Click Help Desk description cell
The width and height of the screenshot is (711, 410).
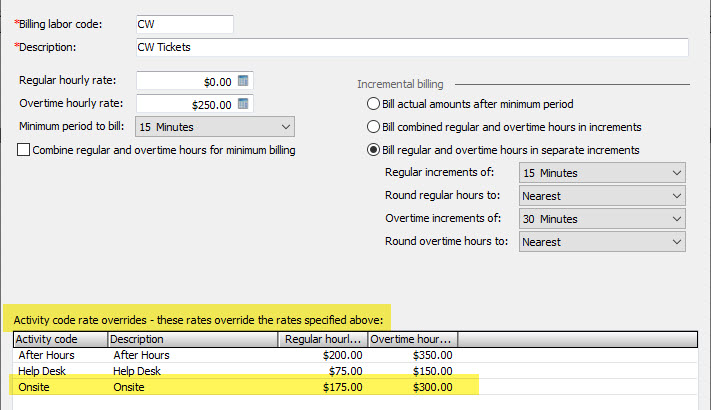click(x=137, y=371)
